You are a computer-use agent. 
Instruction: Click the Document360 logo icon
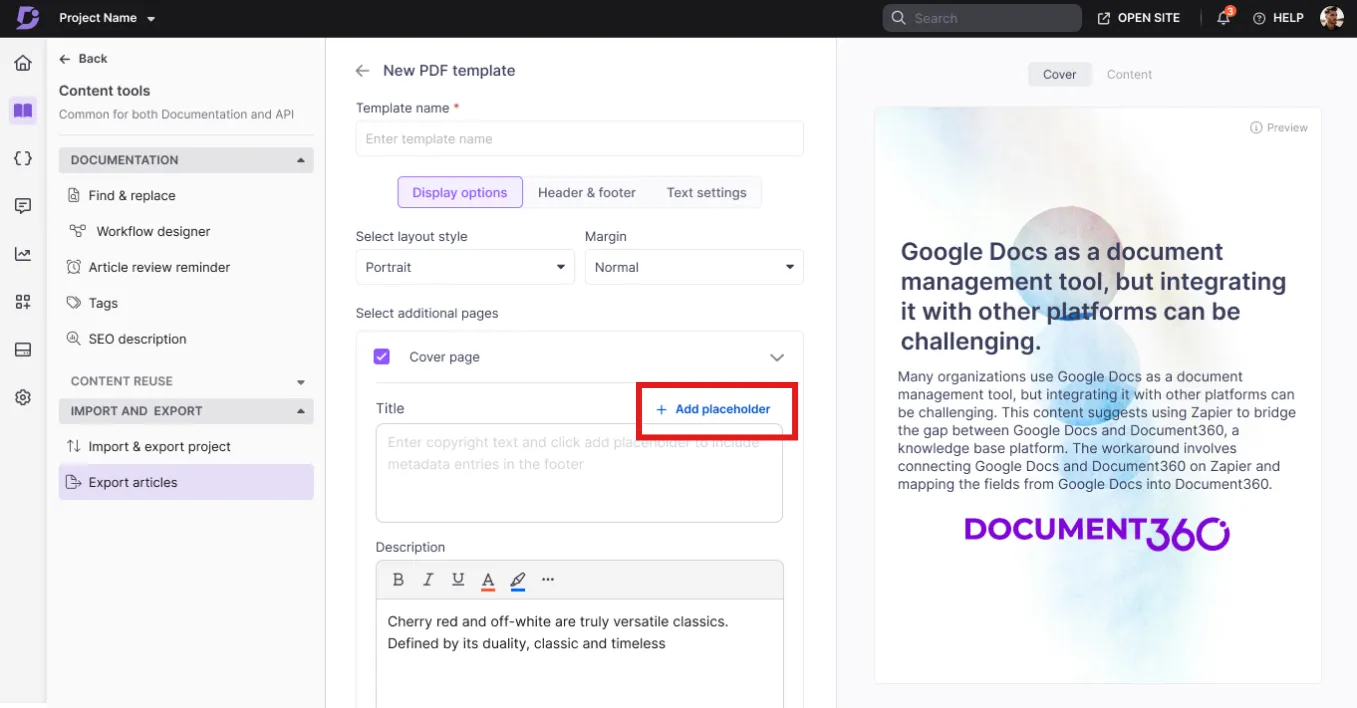(x=28, y=17)
